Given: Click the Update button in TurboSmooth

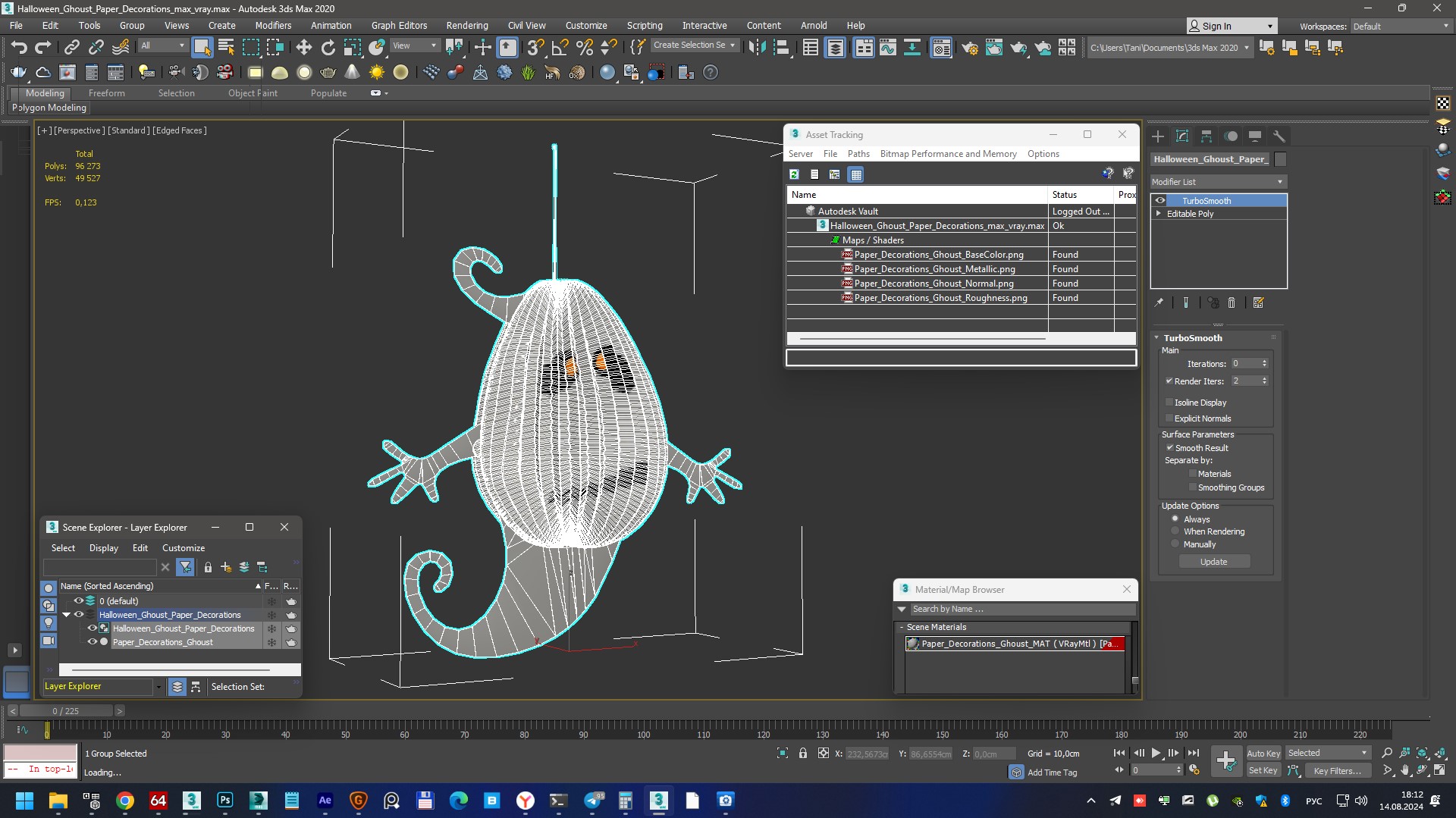Looking at the screenshot, I should click(x=1214, y=562).
